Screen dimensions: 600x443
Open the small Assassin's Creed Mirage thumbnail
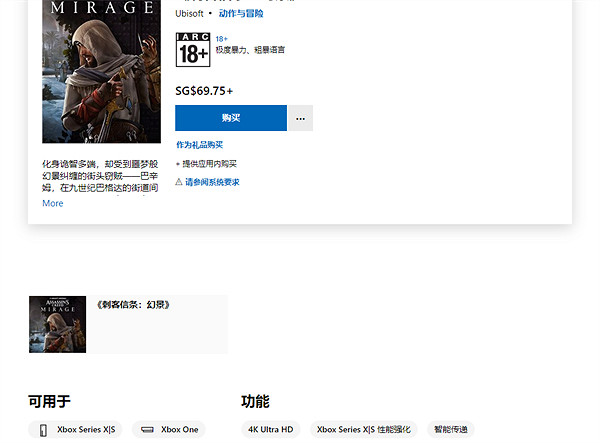pos(57,324)
